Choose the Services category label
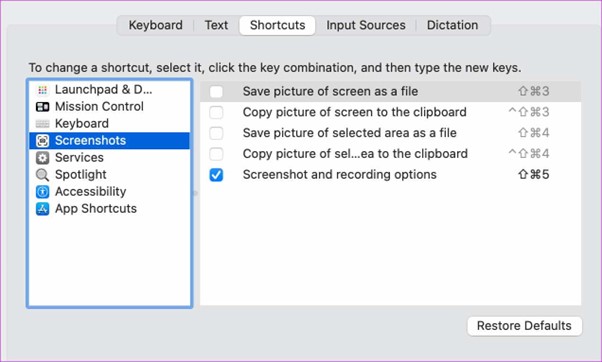This screenshot has height=362, width=602. [x=79, y=157]
